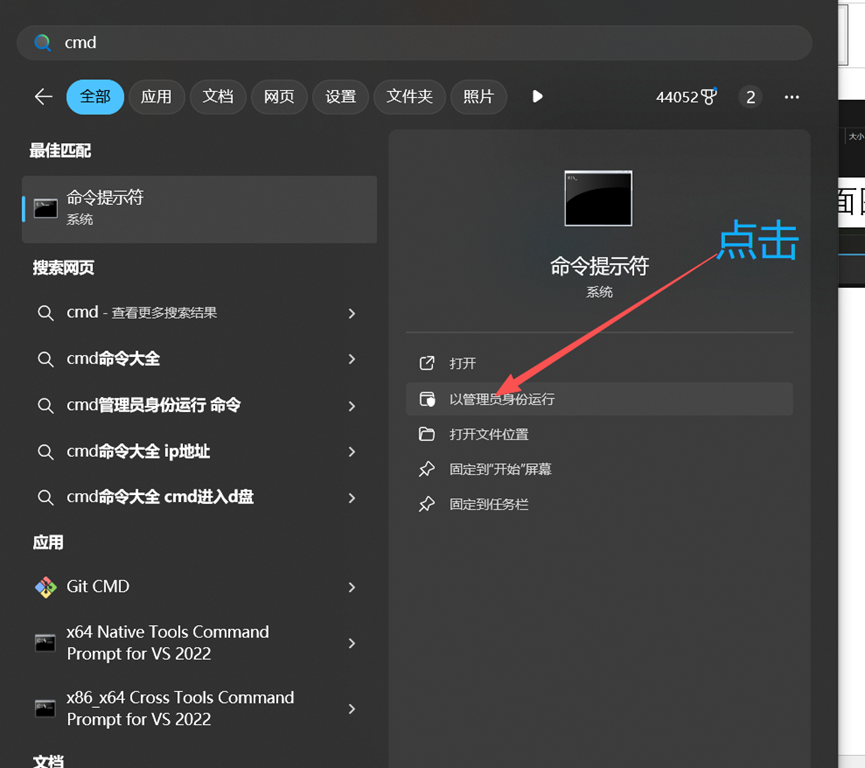Show more filters with the play arrow
Viewport: 865px width, 768px height.
tap(537, 97)
